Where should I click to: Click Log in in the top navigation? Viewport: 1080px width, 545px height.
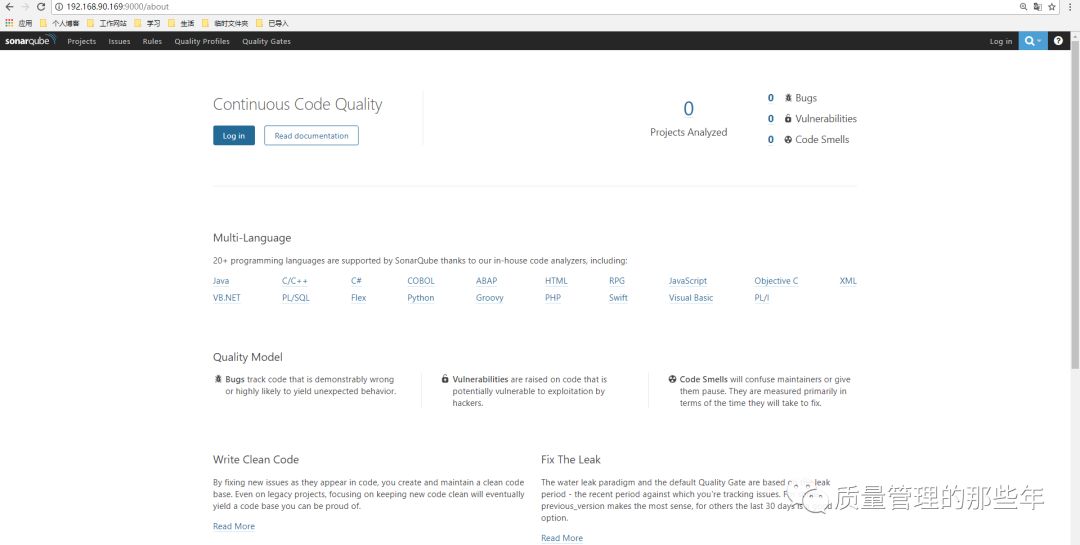coord(1001,41)
